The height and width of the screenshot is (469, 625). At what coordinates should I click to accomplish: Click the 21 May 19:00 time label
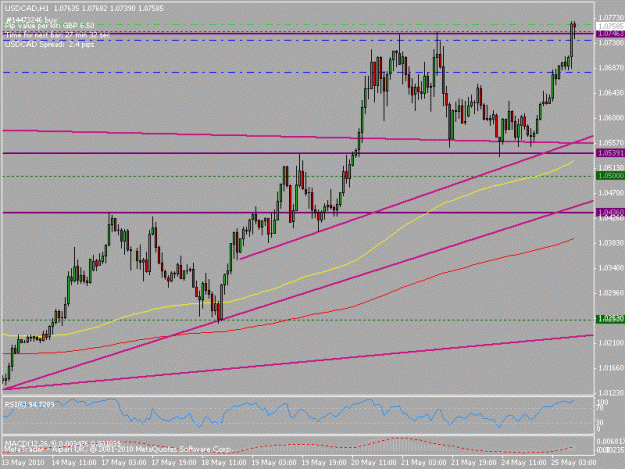click(x=473, y=463)
